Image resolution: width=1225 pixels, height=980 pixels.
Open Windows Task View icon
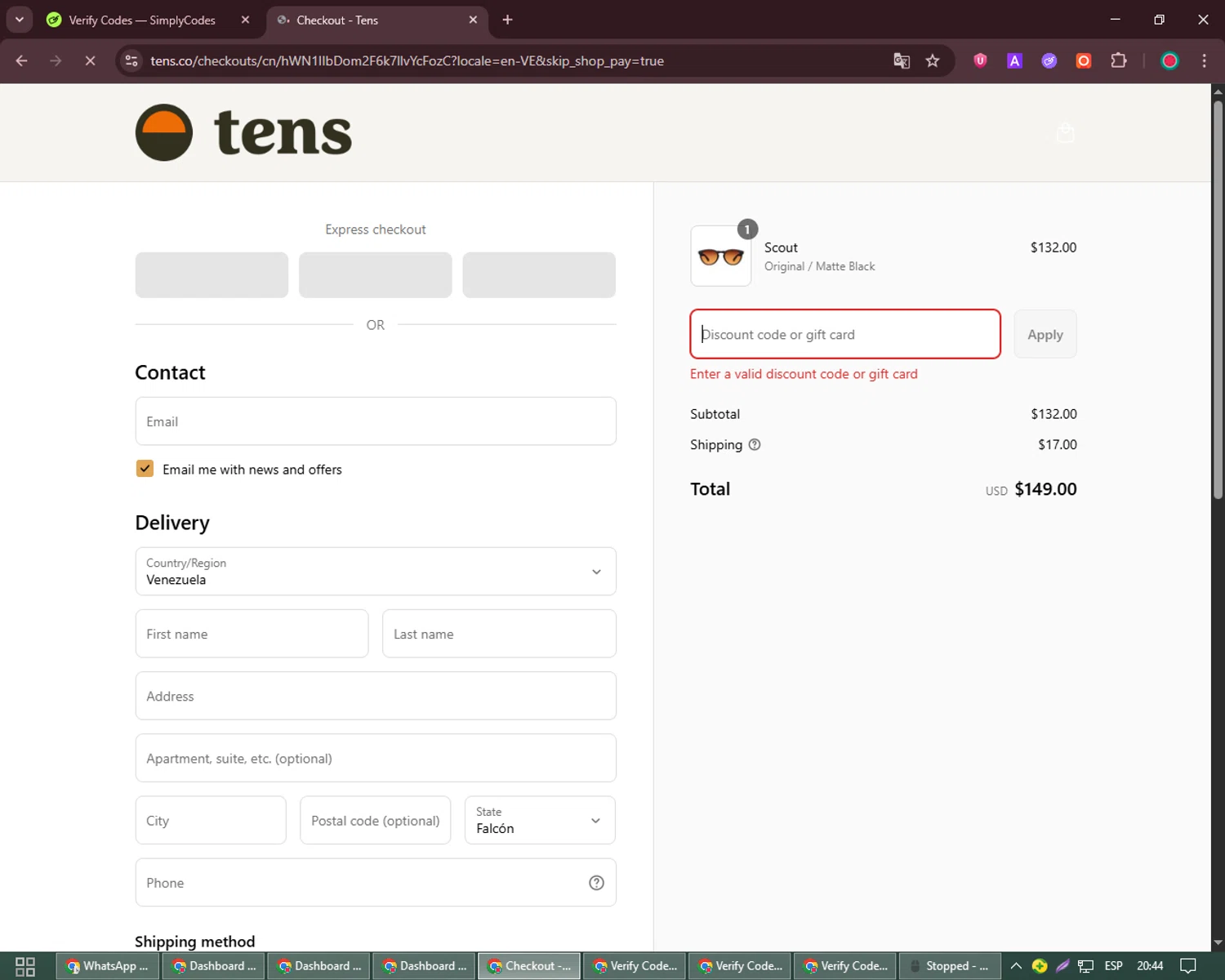25,966
